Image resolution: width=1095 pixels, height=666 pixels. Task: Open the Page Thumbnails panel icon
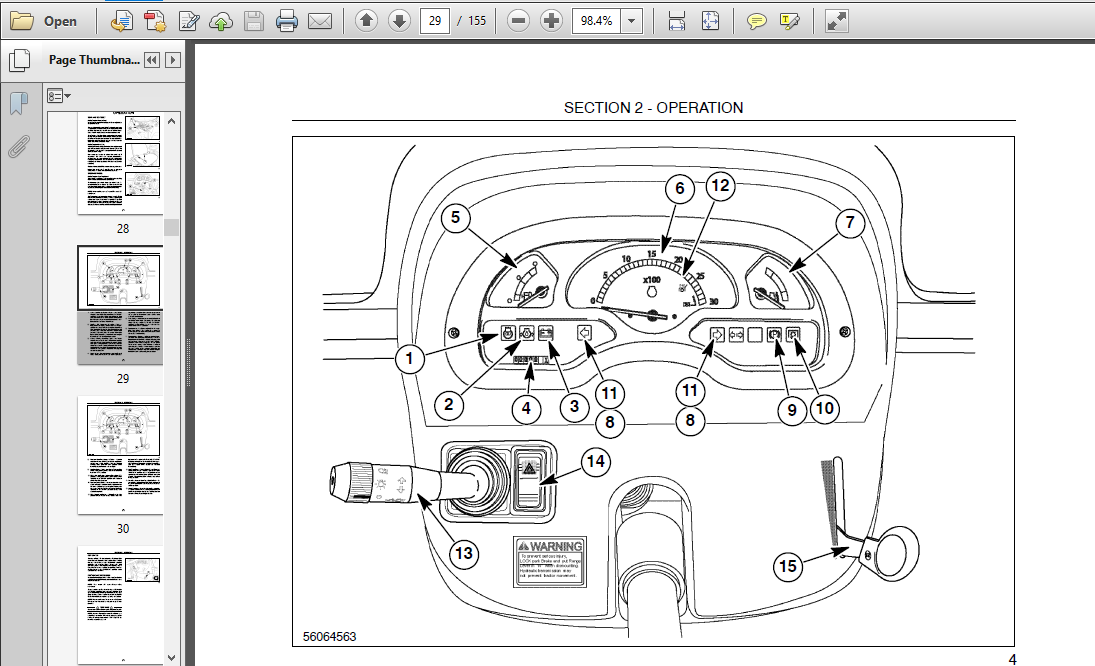20,60
